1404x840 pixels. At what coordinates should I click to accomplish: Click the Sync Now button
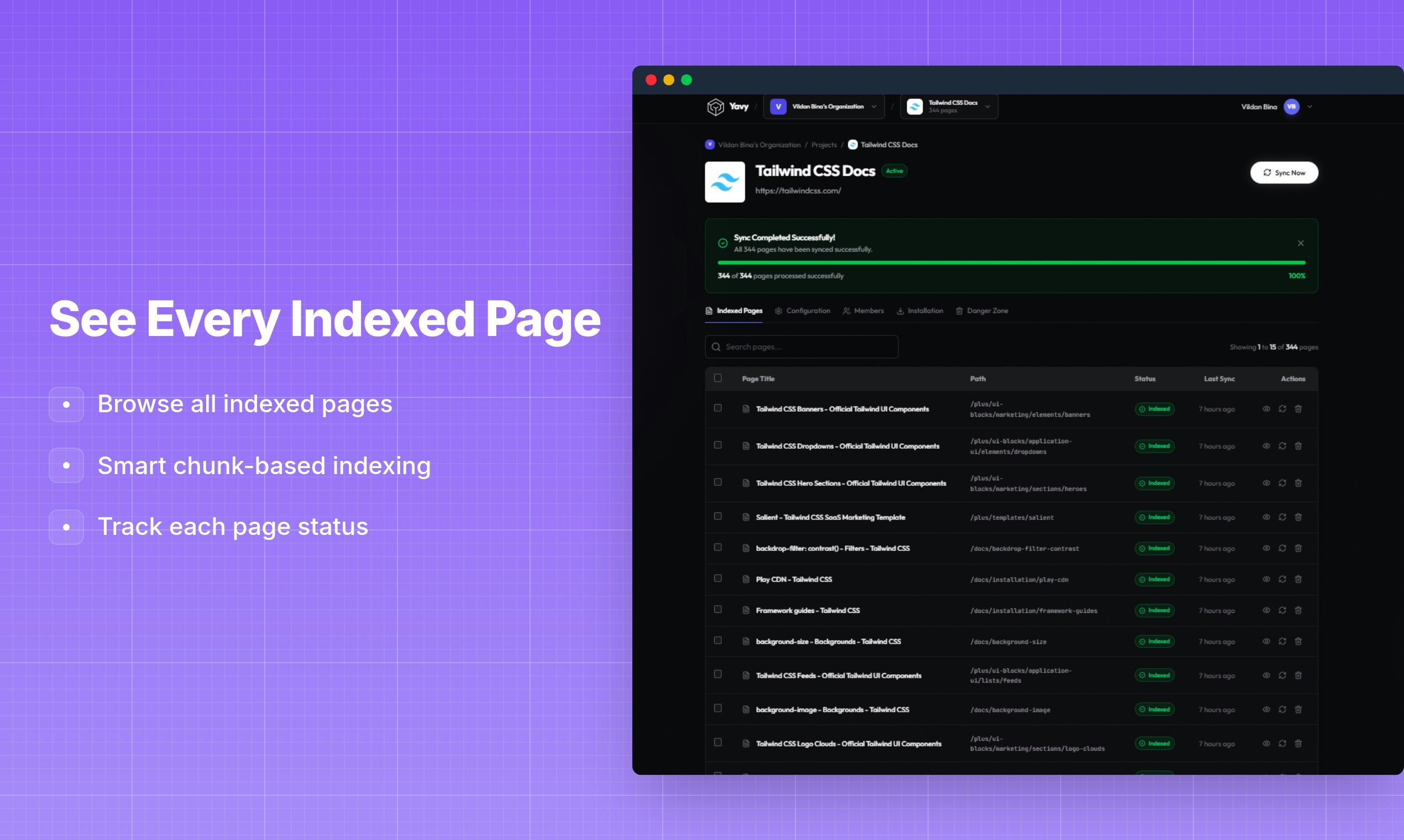click(1284, 172)
